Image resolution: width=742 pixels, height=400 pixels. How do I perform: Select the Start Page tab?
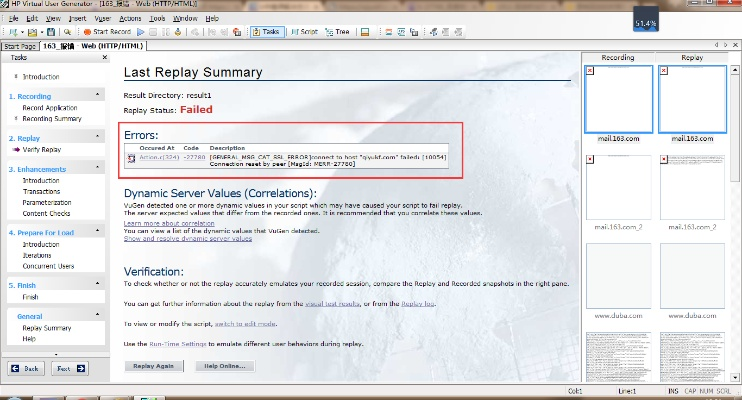[x=20, y=46]
